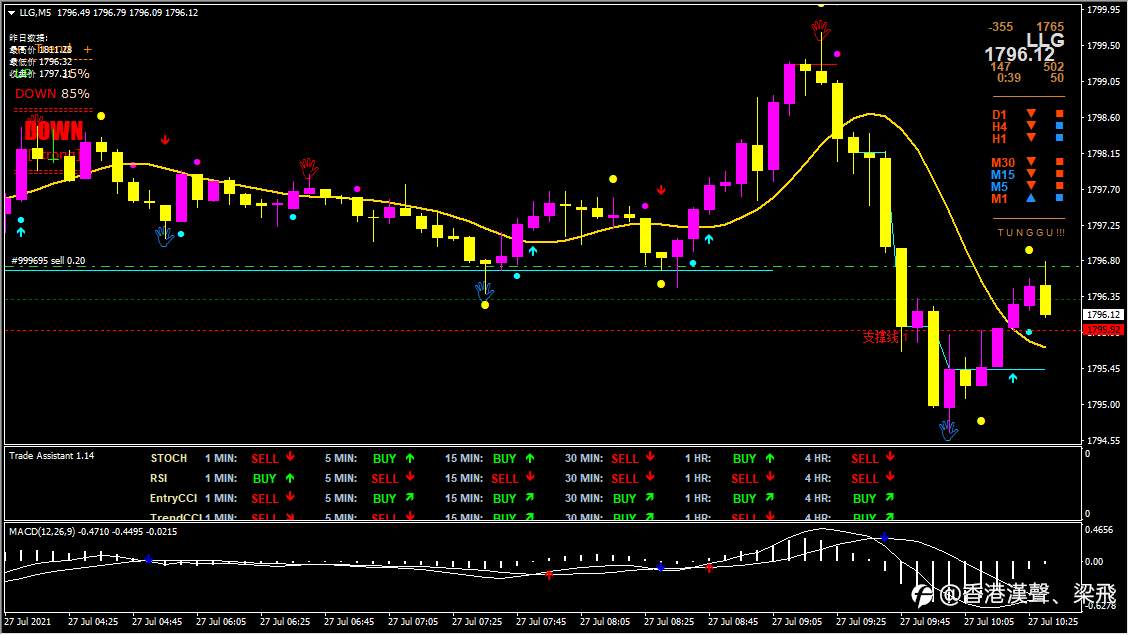Screen dimensions: 1129x635
Task: Click the green arrow after RSI 1 MIN BUY
Action: tap(290, 477)
